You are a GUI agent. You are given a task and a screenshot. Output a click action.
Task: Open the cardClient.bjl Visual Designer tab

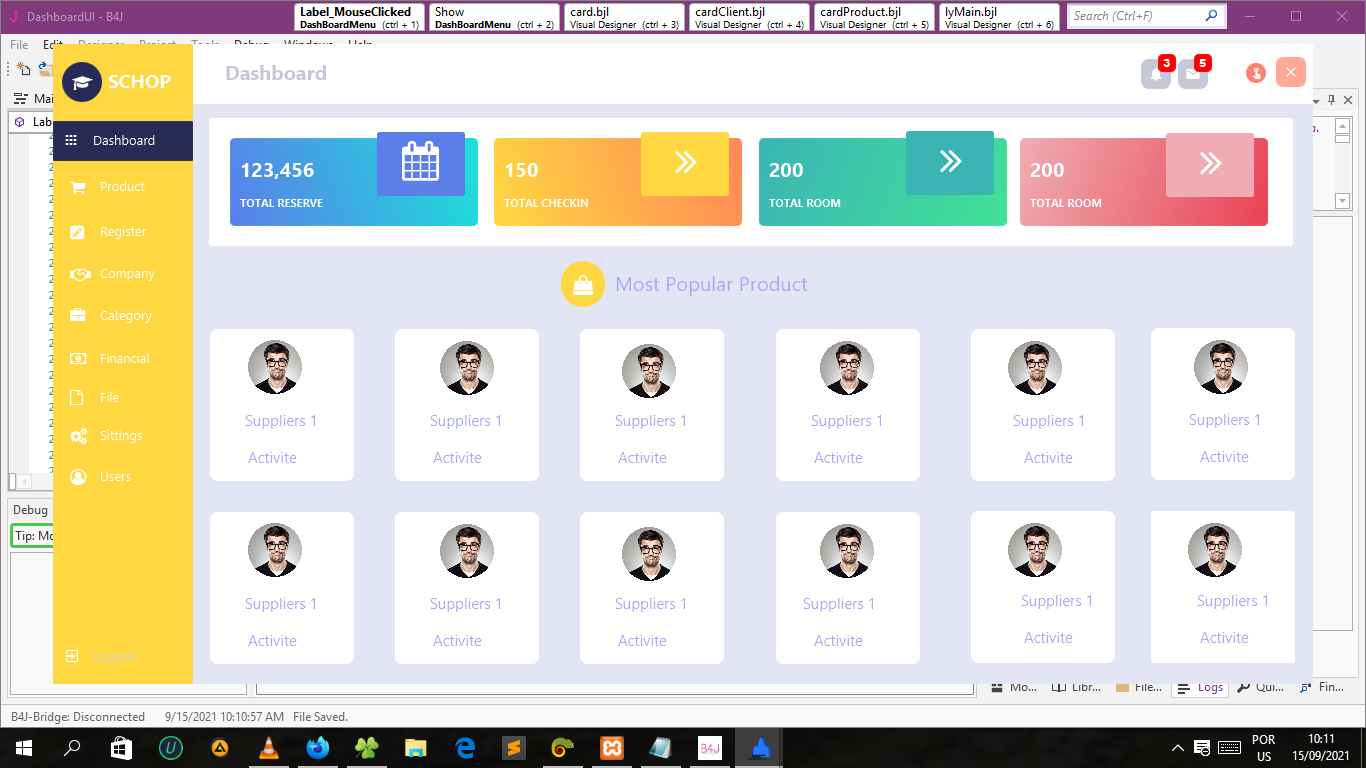pos(750,17)
